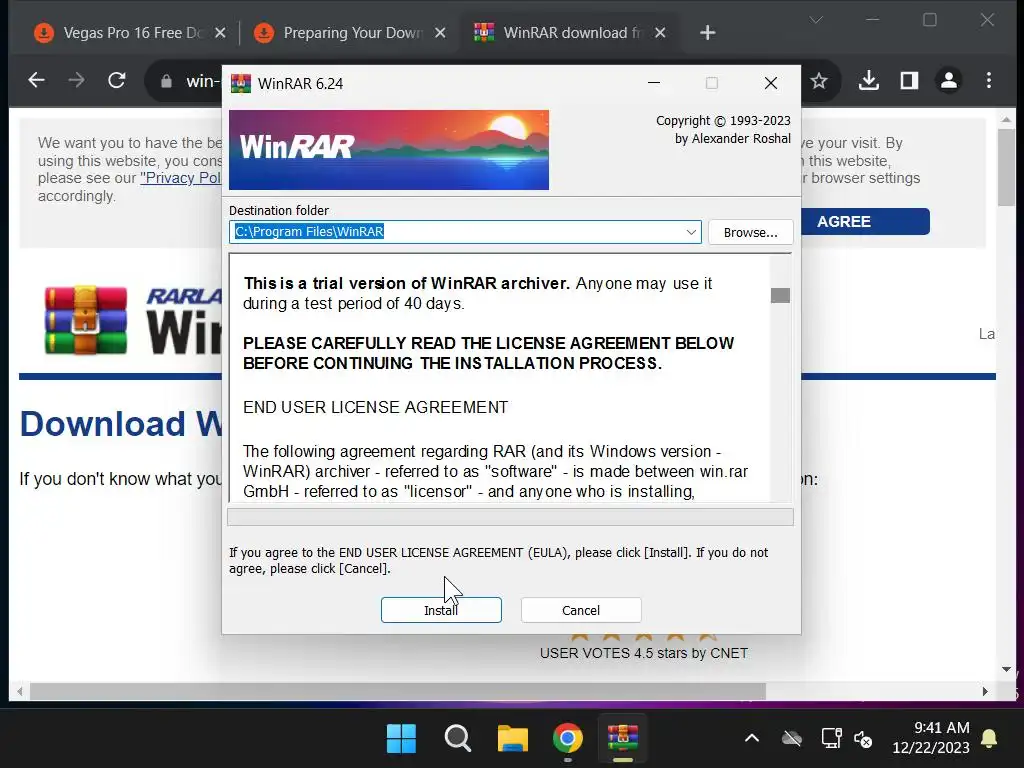Click the horizontal scroll left arrow
Viewport: 1024px width, 768px height.
point(20,691)
